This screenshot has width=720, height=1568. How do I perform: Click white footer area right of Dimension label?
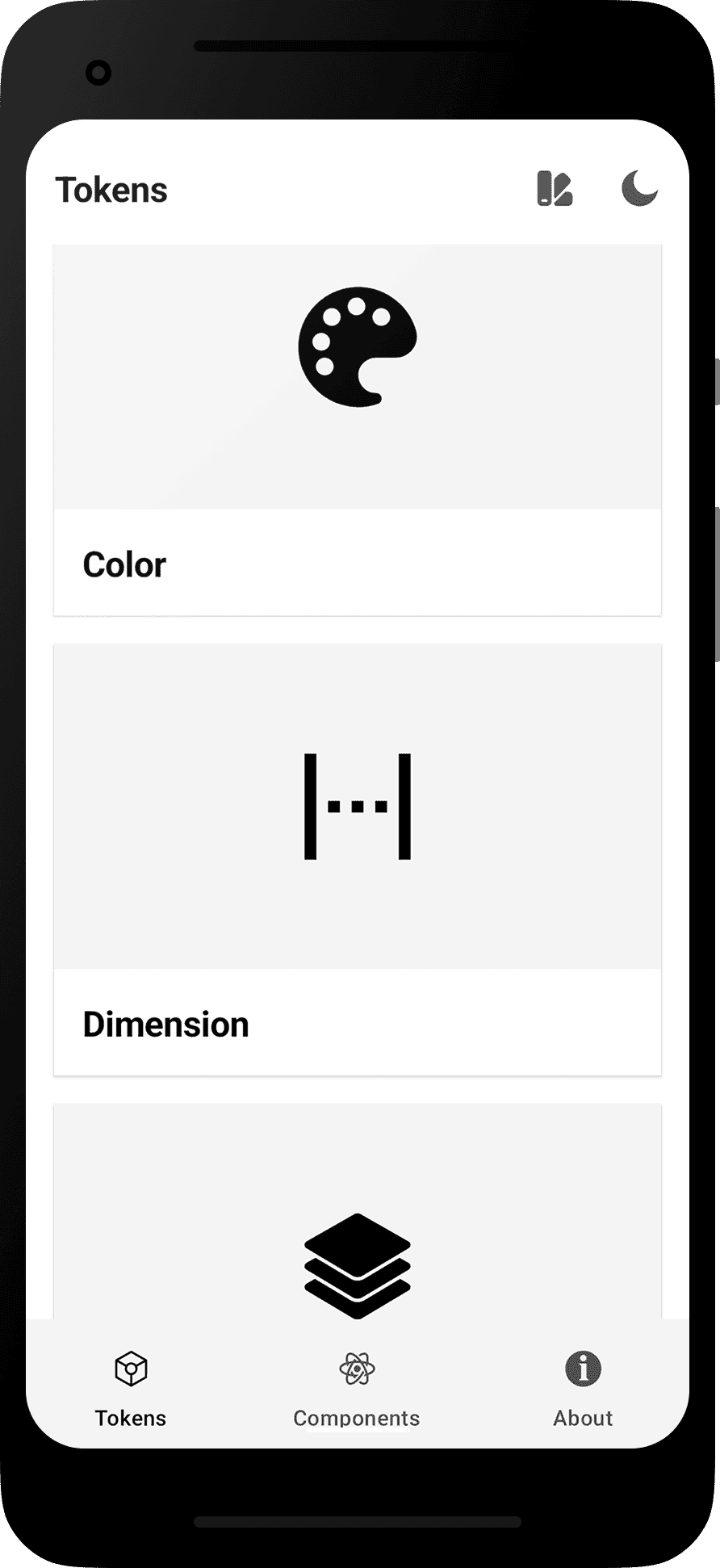484,1024
